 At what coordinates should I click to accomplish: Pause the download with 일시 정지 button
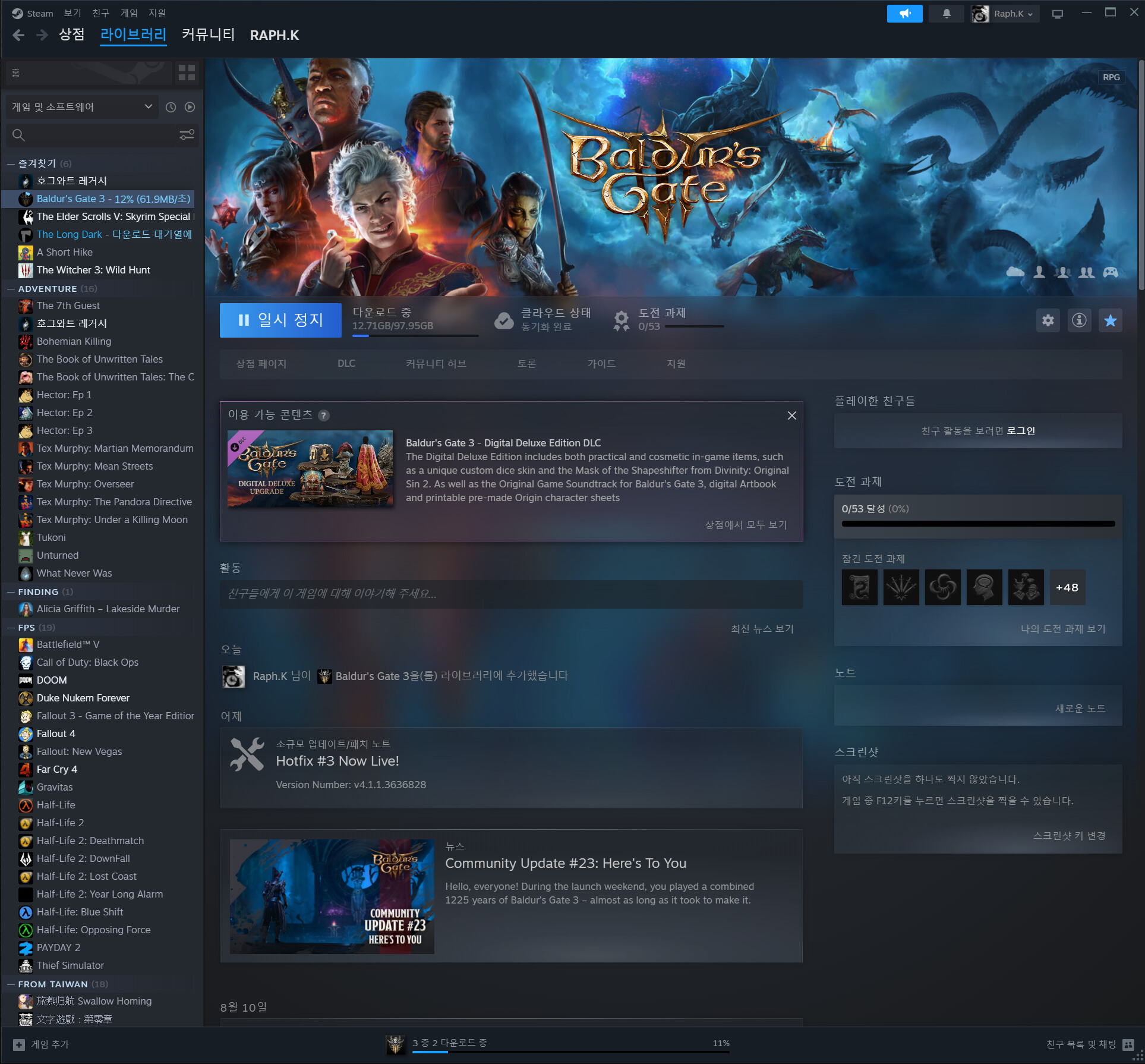pyautogui.click(x=280, y=320)
